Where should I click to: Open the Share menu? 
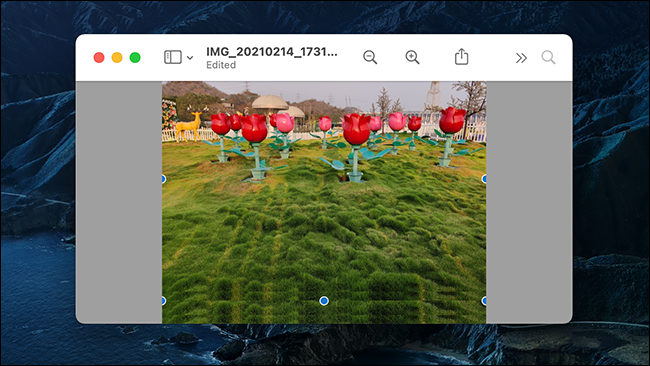[x=461, y=57]
